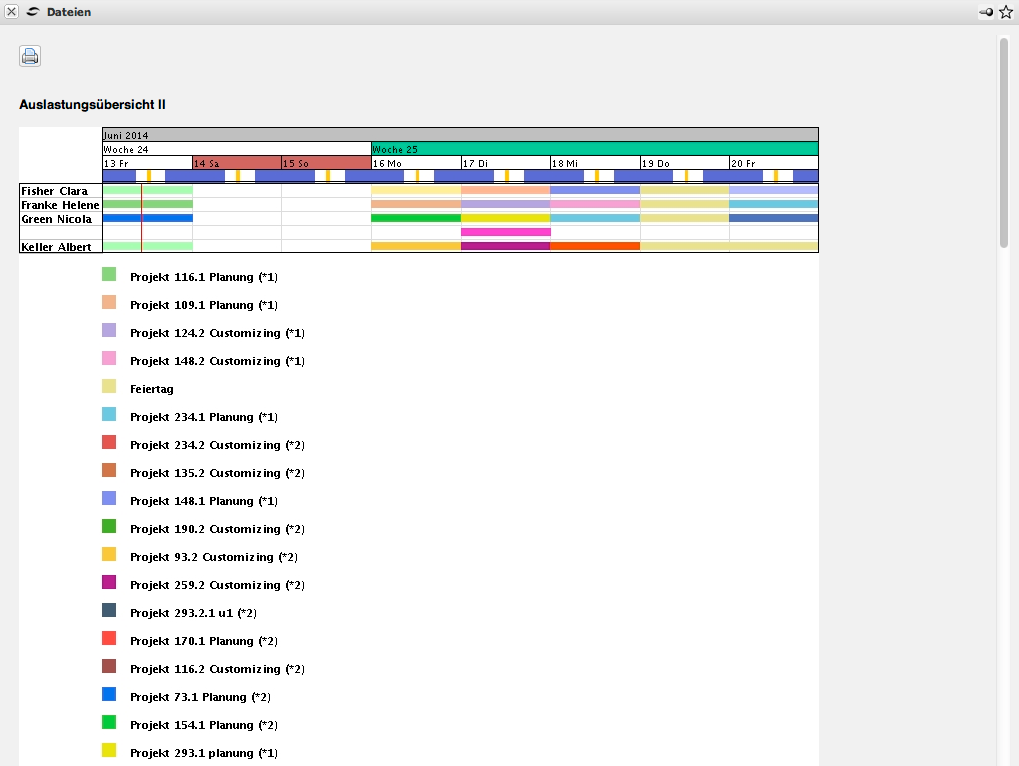
Task: Click Keller Albert's orange-red bar on 18 Mi
Action: point(594,246)
